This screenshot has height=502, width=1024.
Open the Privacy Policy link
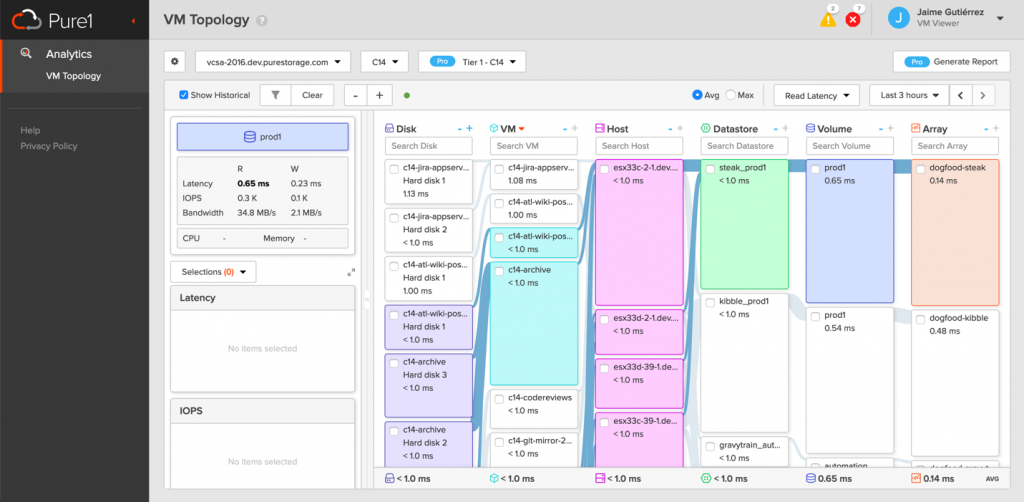49,146
